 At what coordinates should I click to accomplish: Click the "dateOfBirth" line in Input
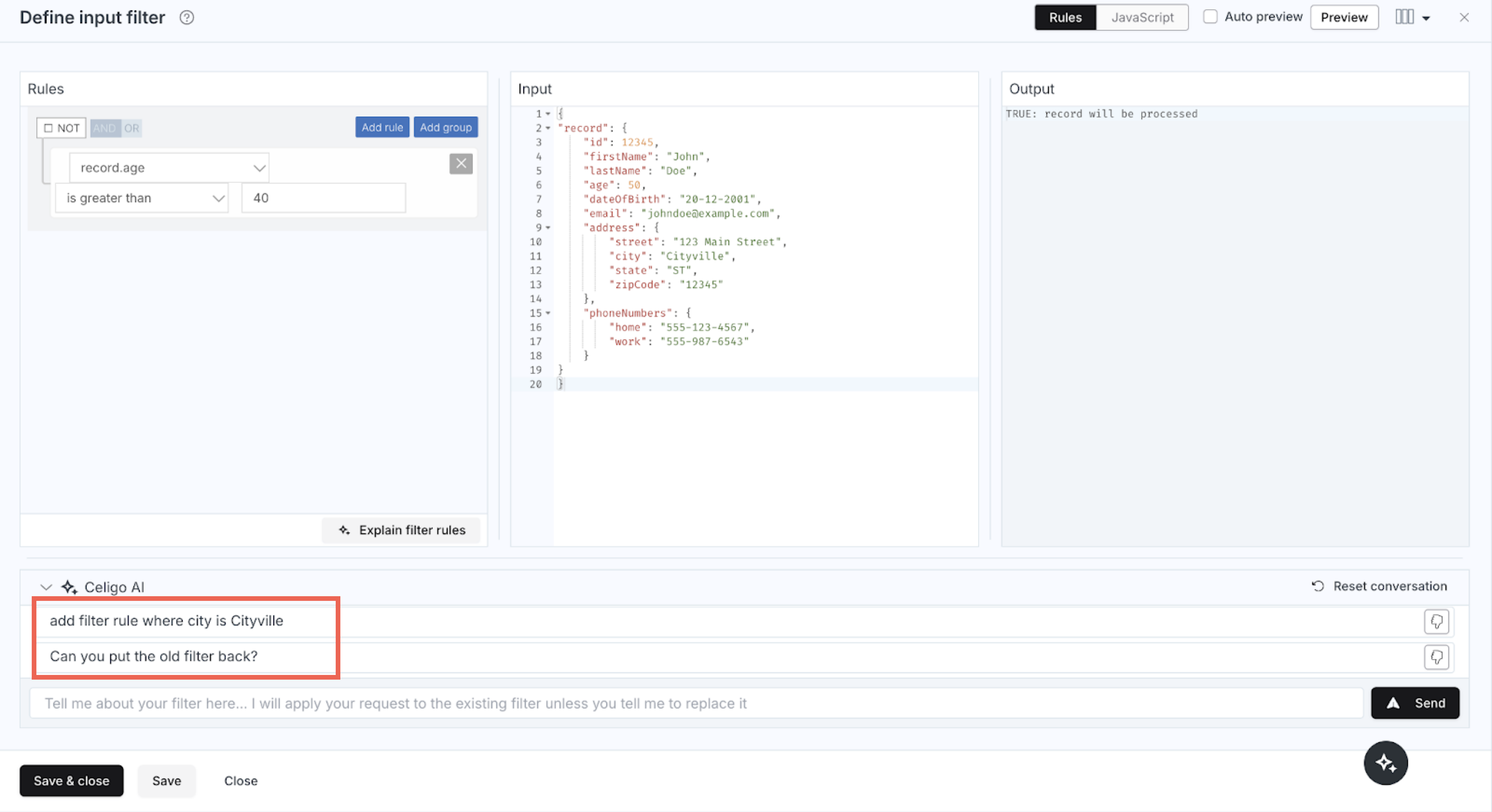(x=672, y=199)
